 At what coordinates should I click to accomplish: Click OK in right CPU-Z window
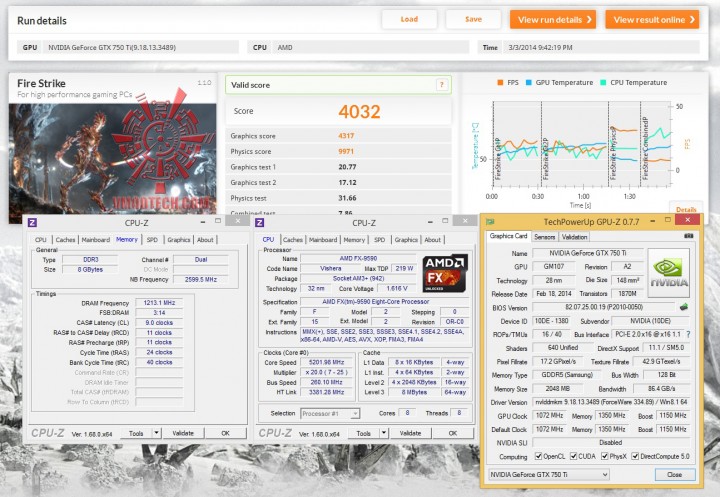coord(453,433)
